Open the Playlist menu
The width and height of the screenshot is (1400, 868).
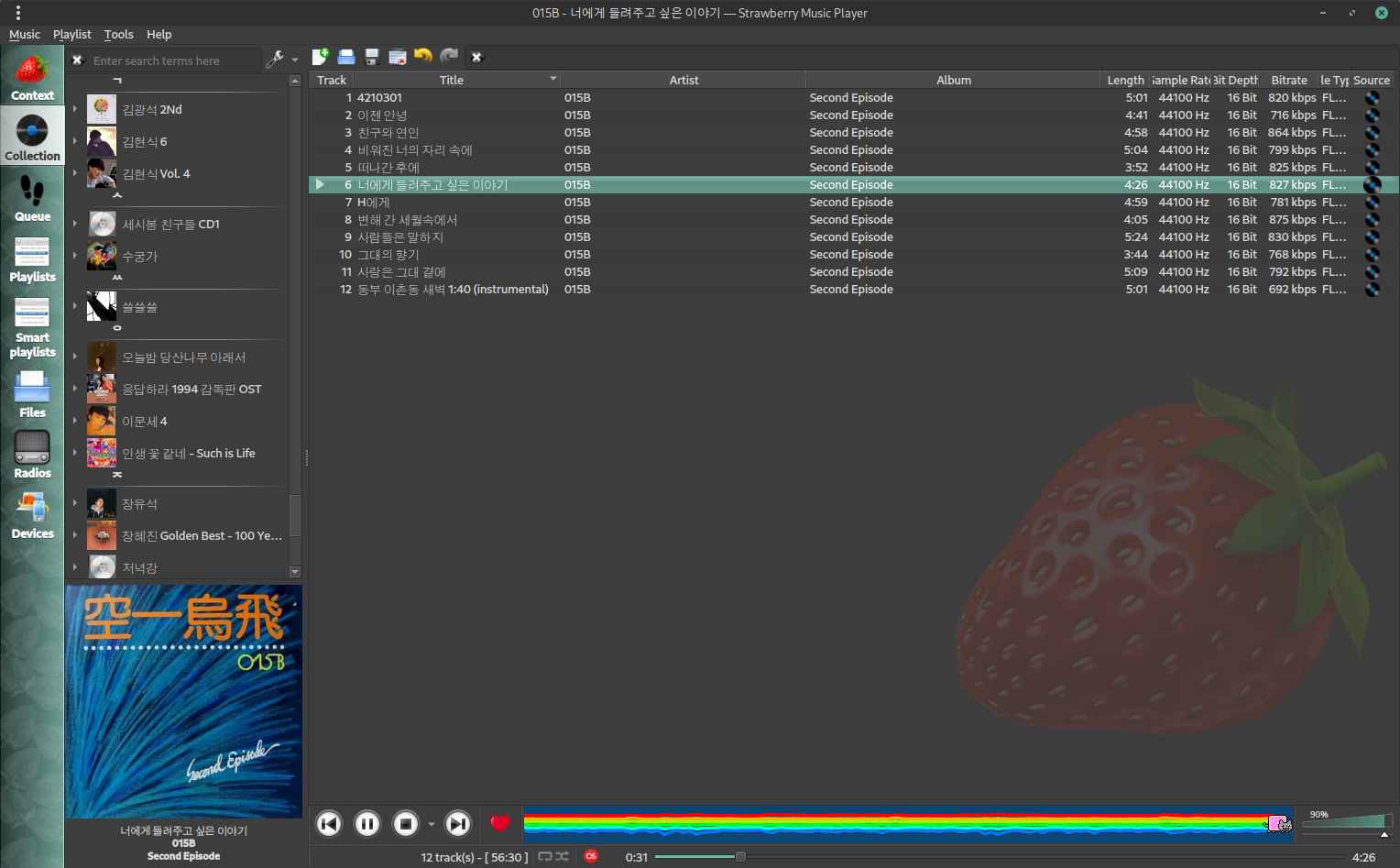pyautogui.click(x=71, y=34)
